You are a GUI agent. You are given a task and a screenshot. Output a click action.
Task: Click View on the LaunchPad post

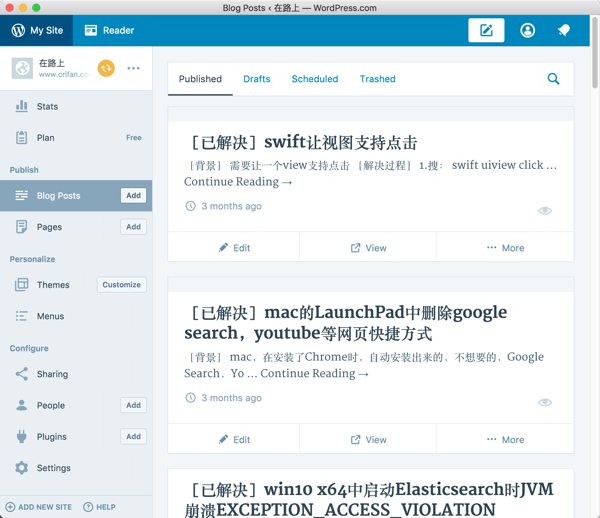[368, 440]
